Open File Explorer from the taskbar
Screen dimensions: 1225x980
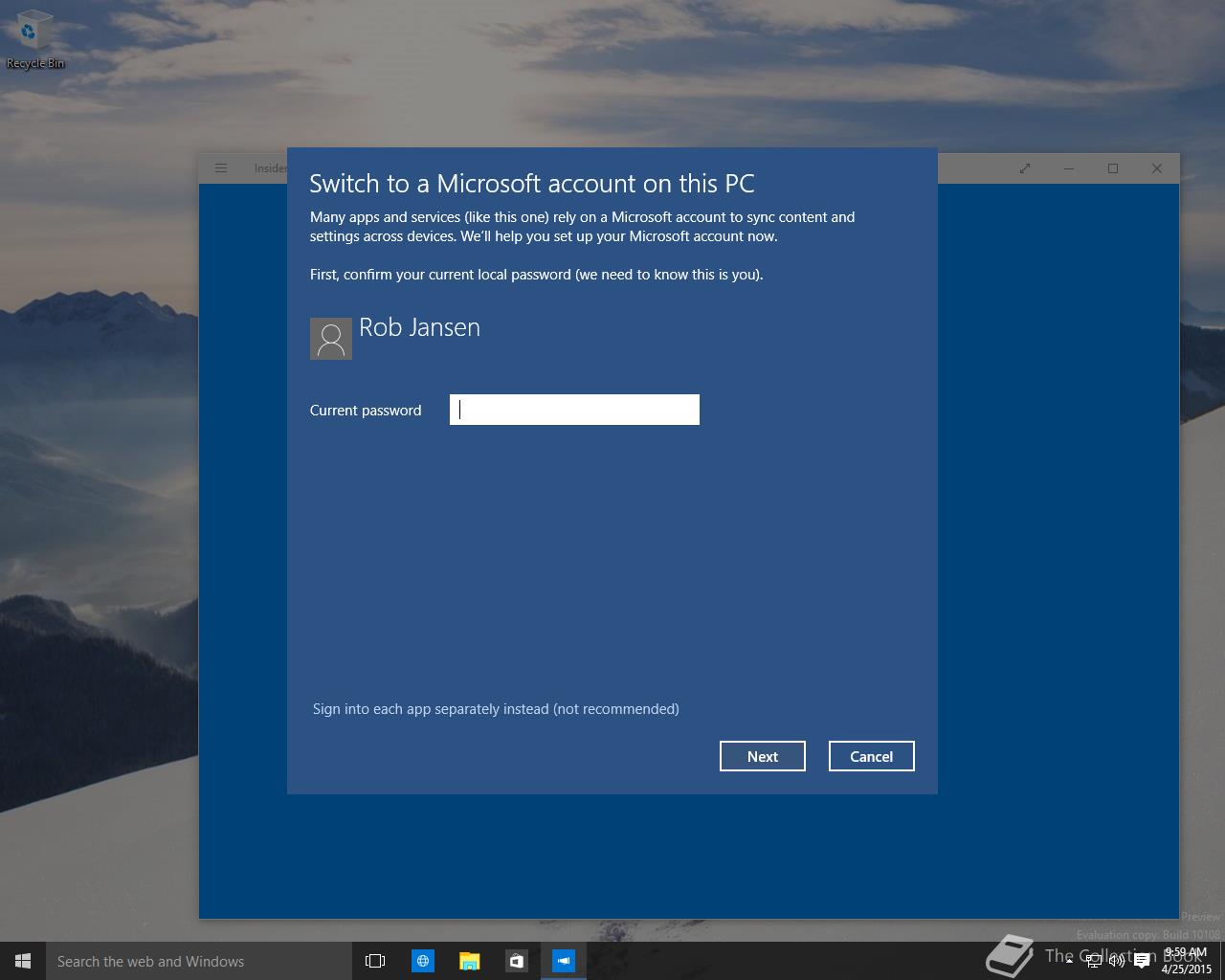(469, 961)
